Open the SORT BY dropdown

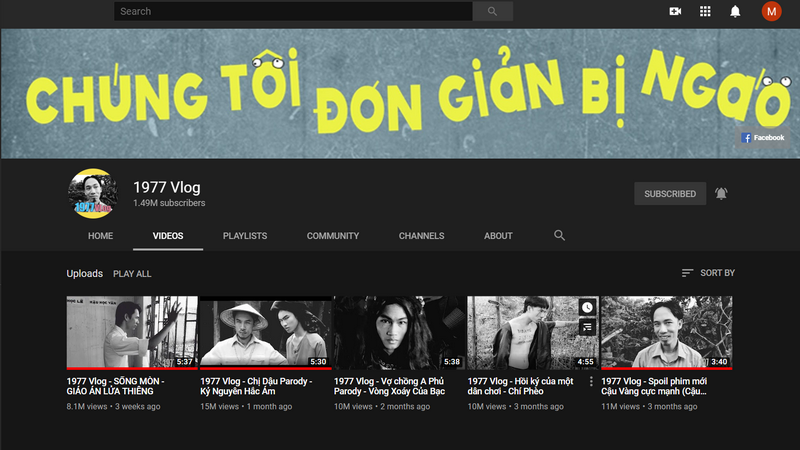[x=708, y=273]
